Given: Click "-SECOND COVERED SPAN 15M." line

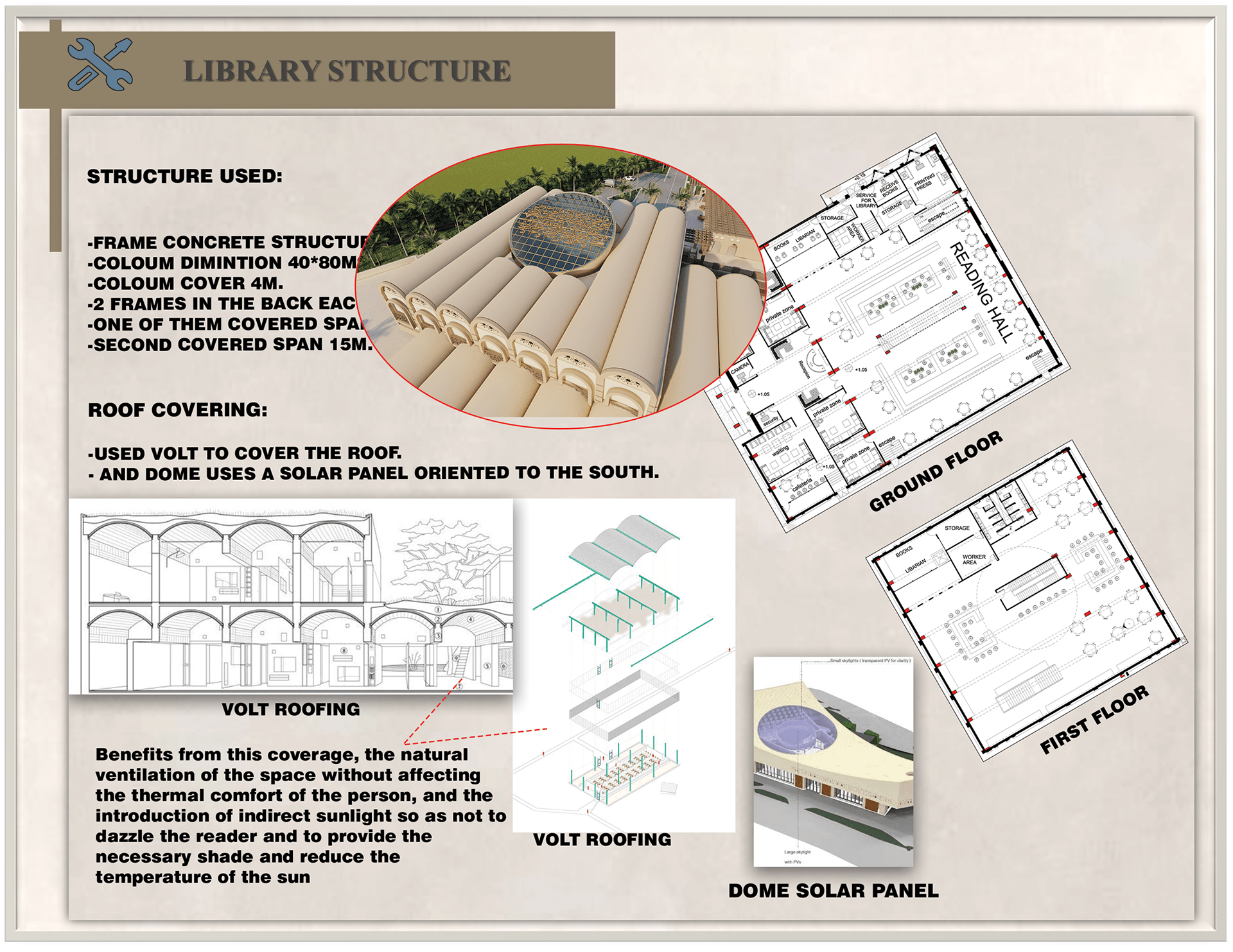Looking at the screenshot, I should click(x=230, y=345).
